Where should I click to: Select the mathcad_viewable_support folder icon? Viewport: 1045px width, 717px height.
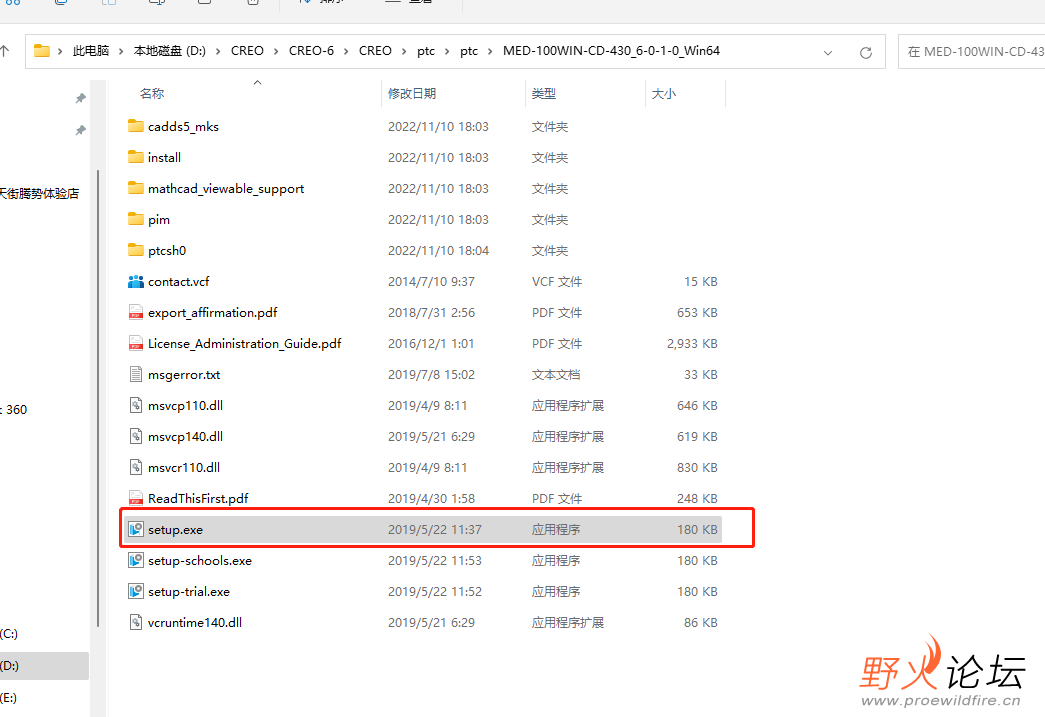(x=136, y=188)
